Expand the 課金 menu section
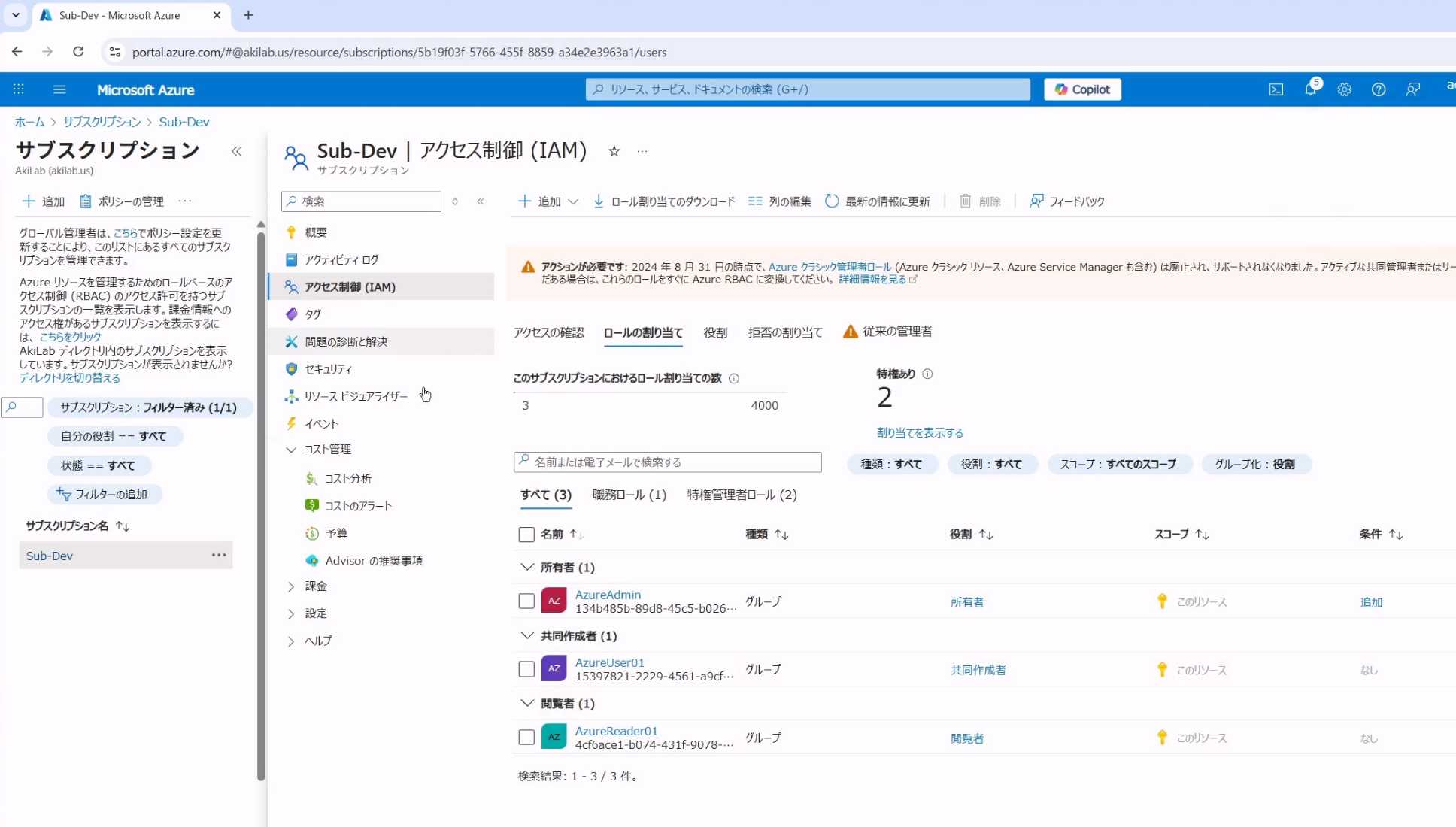Image resolution: width=1456 pixels, height=827 pixels. 291,586
